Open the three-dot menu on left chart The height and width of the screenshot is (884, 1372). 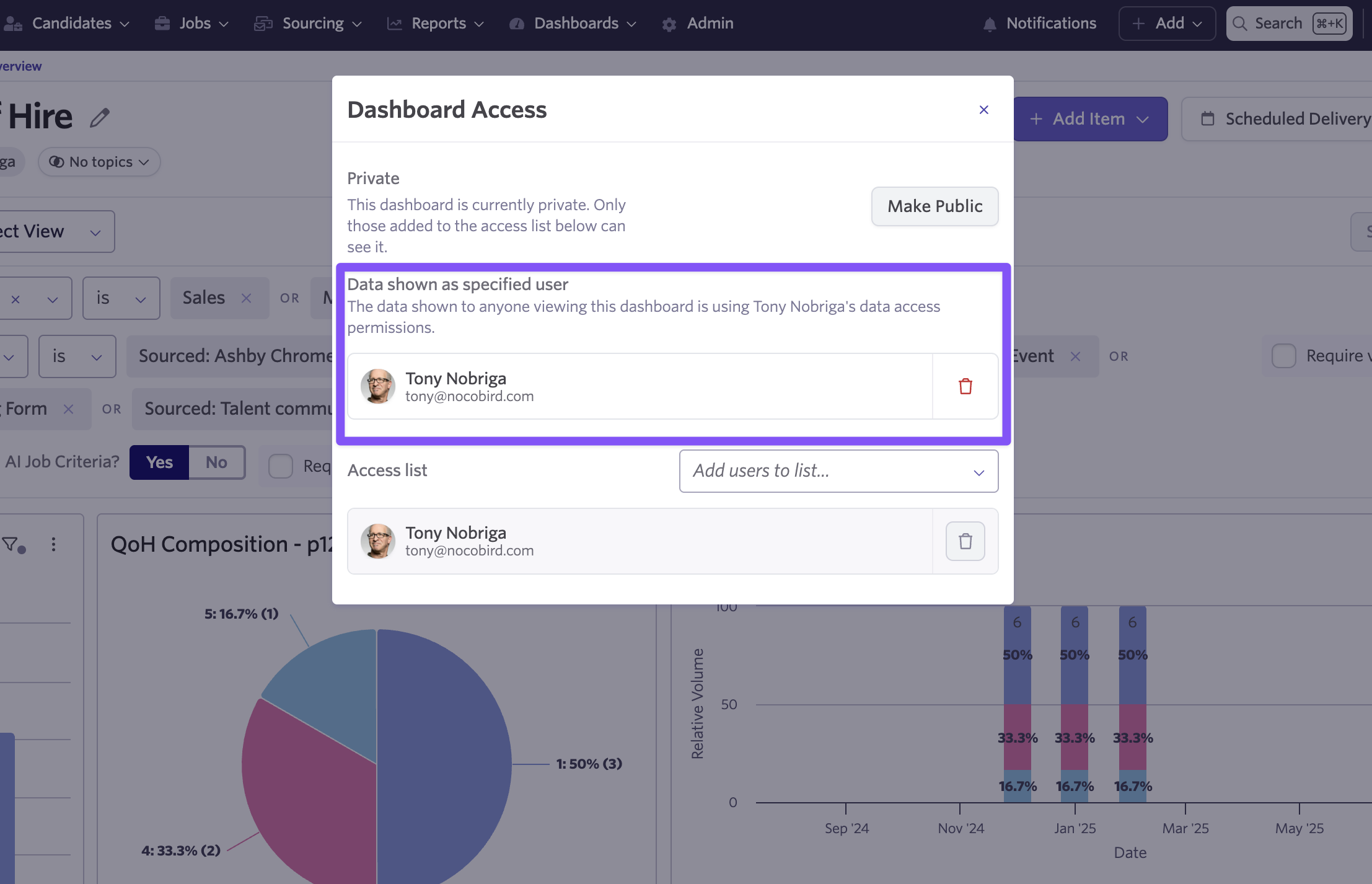53,544
